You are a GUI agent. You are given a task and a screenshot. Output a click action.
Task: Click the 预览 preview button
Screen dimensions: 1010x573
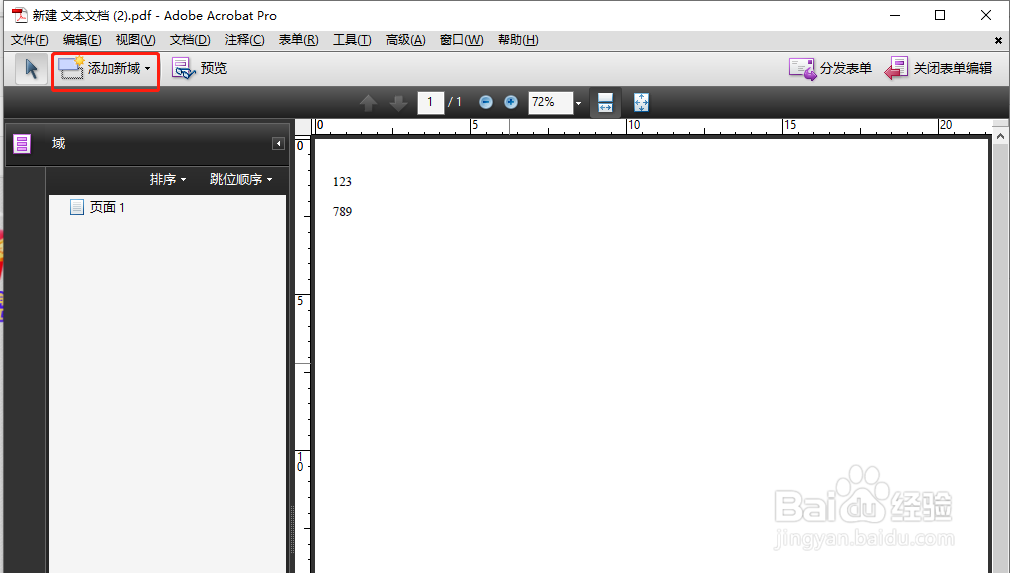tap(200, 68)
